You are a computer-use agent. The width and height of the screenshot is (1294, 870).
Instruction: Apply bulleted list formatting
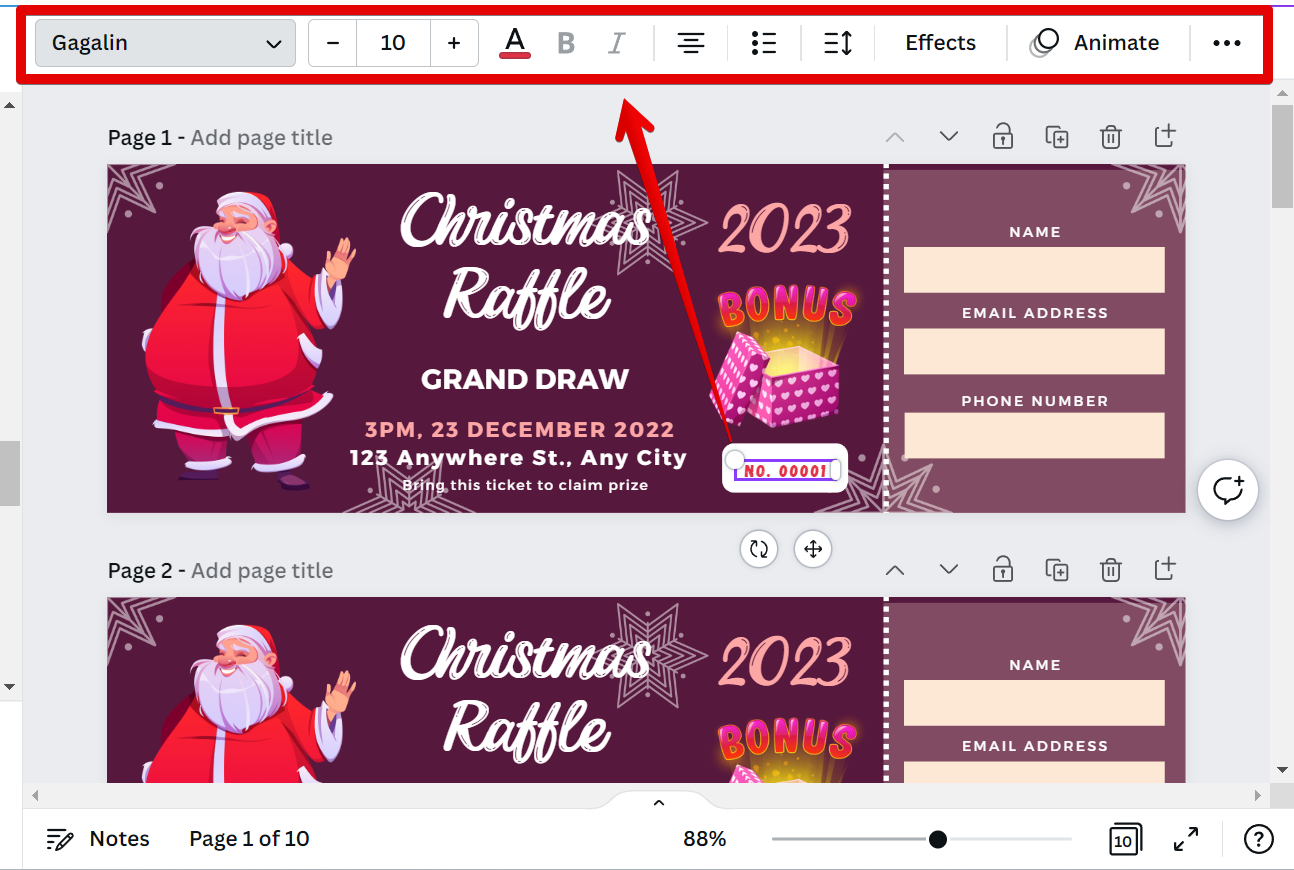[x=764, y=43]
